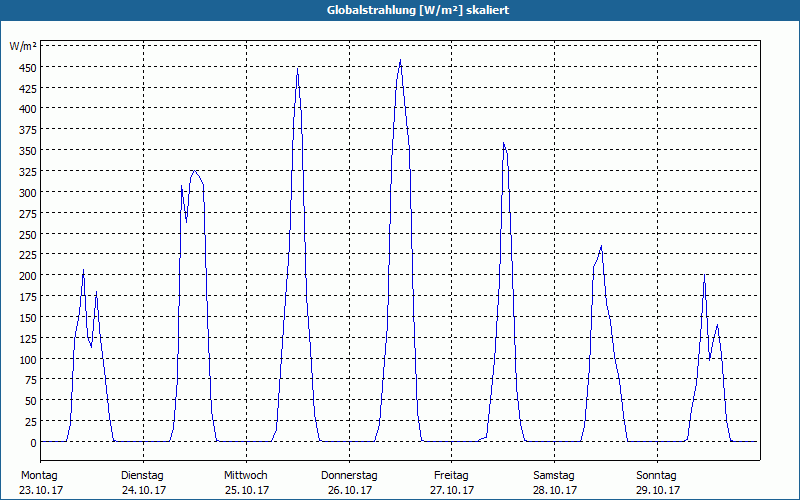Select the Mittwoch 25.10.17 axis label
The height and width of the screenshot is (500, 800).
click(246, 483)
